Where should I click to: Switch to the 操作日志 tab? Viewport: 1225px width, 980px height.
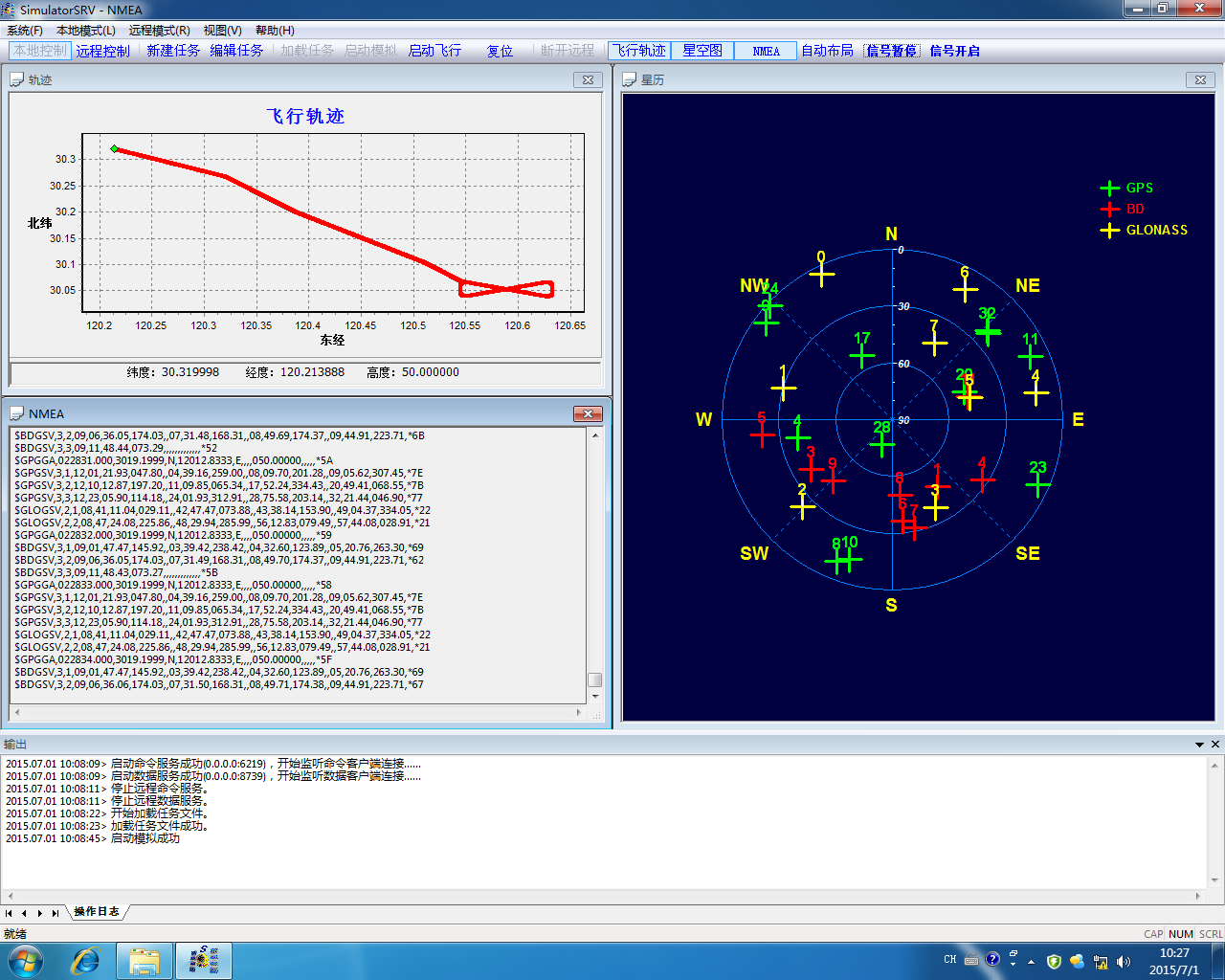pos(97,912)
